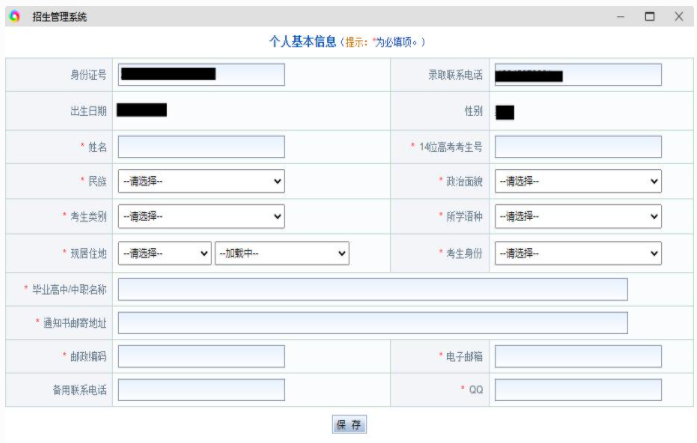Maximize the 招生管理系统 window
The width and height of the screenshot is (697, 443).
pyautogui.click(x=649, y=16)
